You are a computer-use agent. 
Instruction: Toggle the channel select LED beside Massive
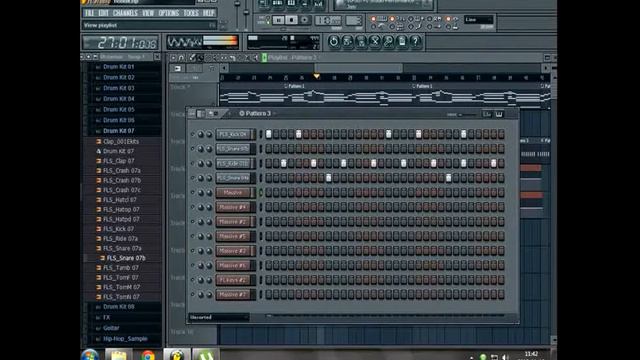(261, 192)
